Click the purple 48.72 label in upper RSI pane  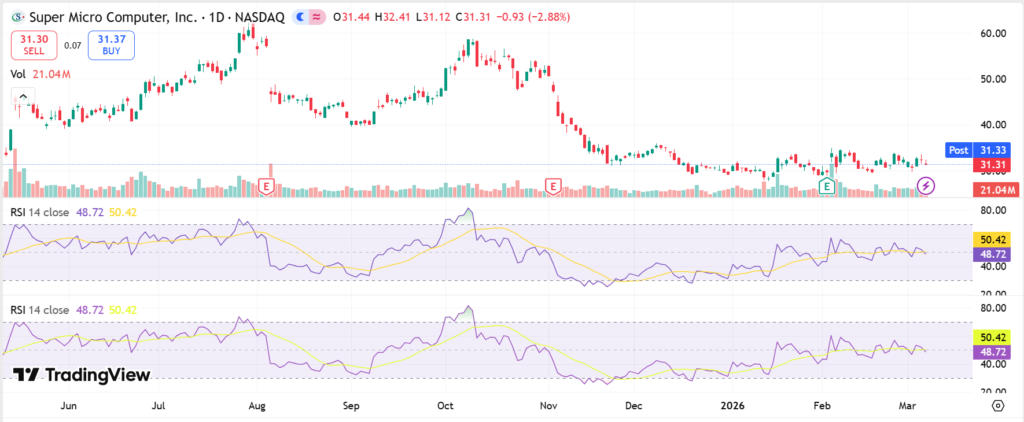coord(992,253)
